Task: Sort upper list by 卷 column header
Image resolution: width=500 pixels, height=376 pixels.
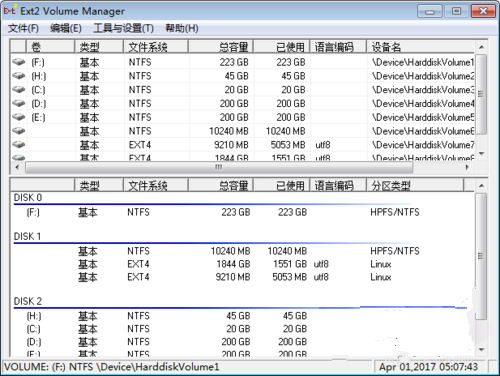Action: click(x=50, y=47)
